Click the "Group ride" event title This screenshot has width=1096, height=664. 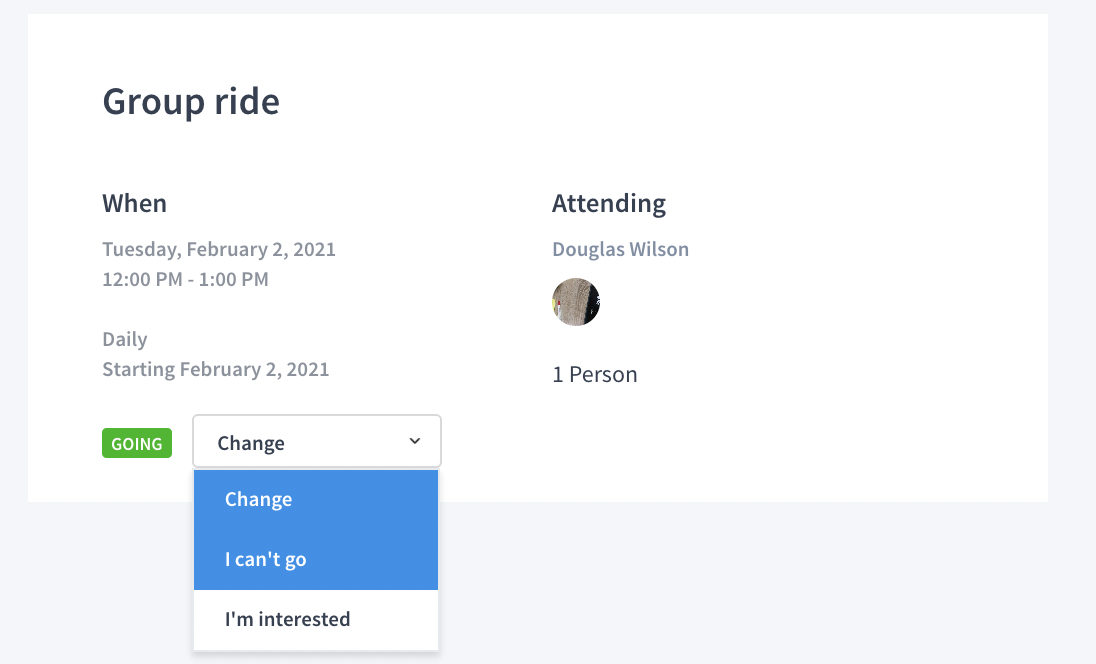[191, 101]
